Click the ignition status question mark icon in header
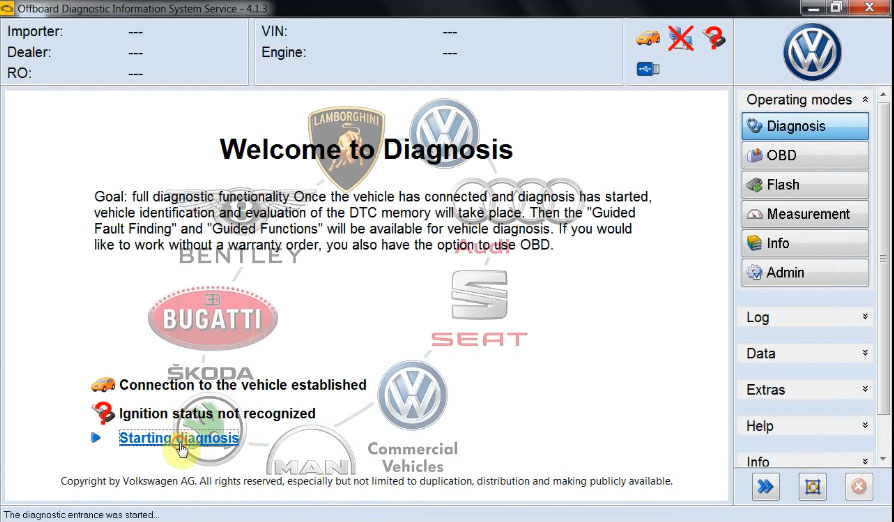This screenshot has width=894, height=522. (713, 38)
